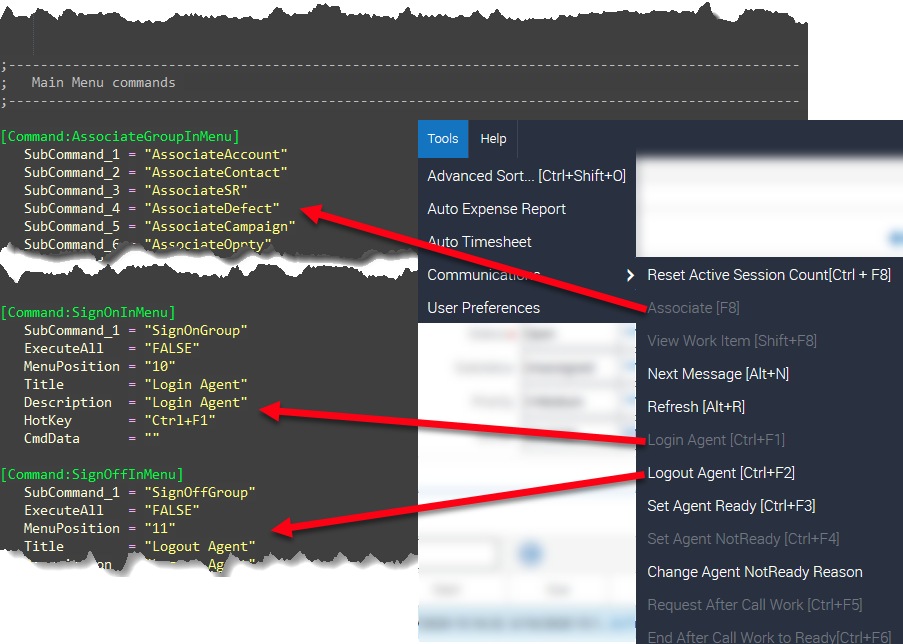Select the highlighted Tools menu
Screen dimensions: 903x644
pos(443,138)
